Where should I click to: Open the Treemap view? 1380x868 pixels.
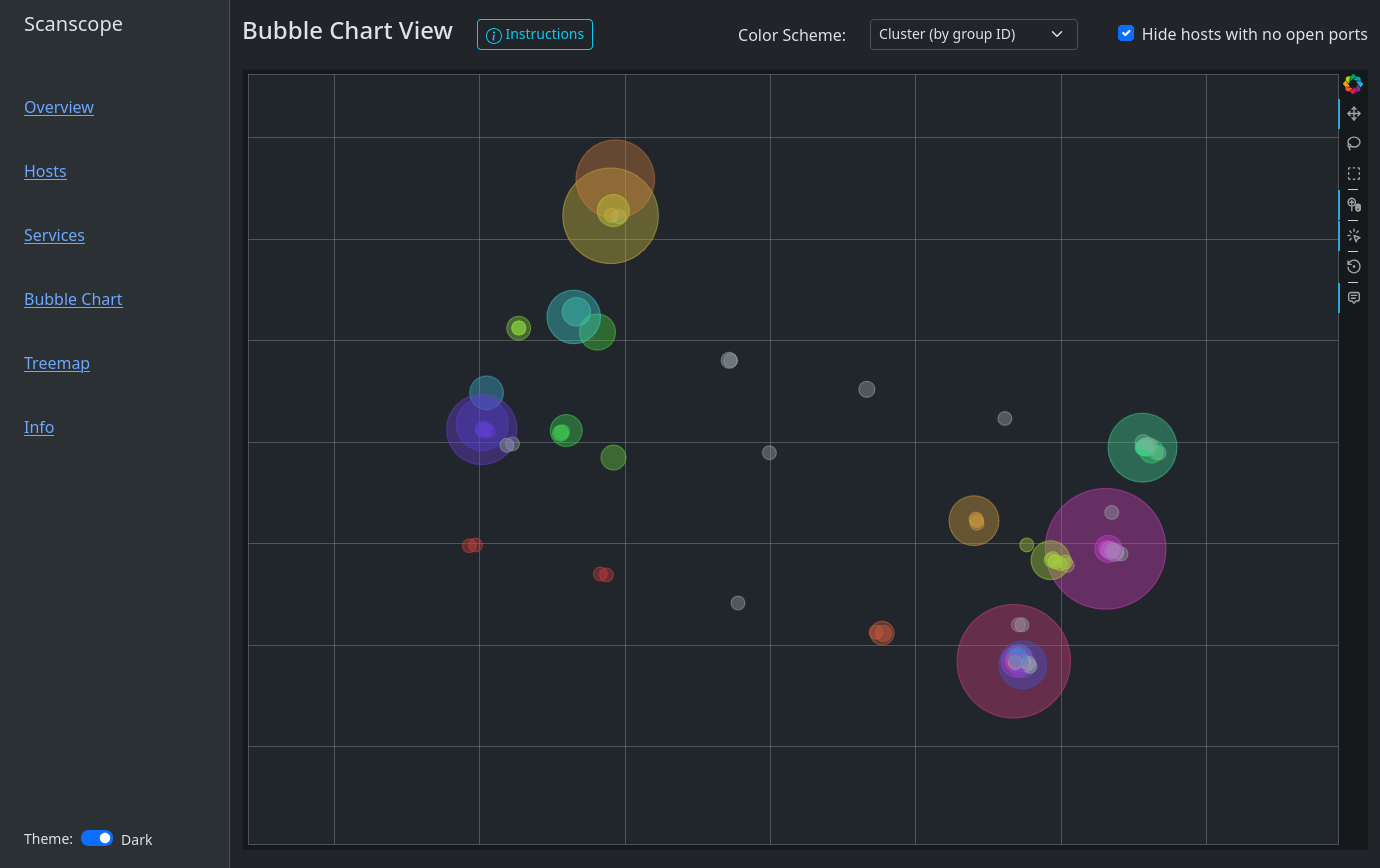[57, 363]
